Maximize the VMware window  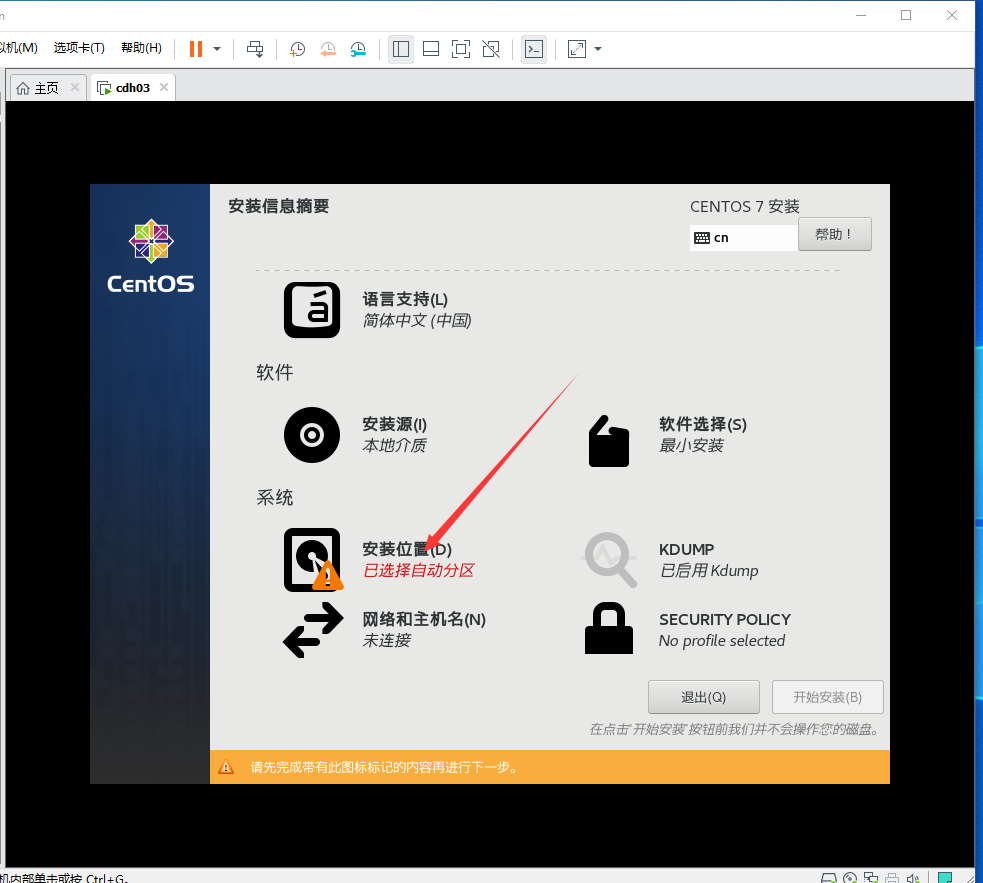point(906,15)
